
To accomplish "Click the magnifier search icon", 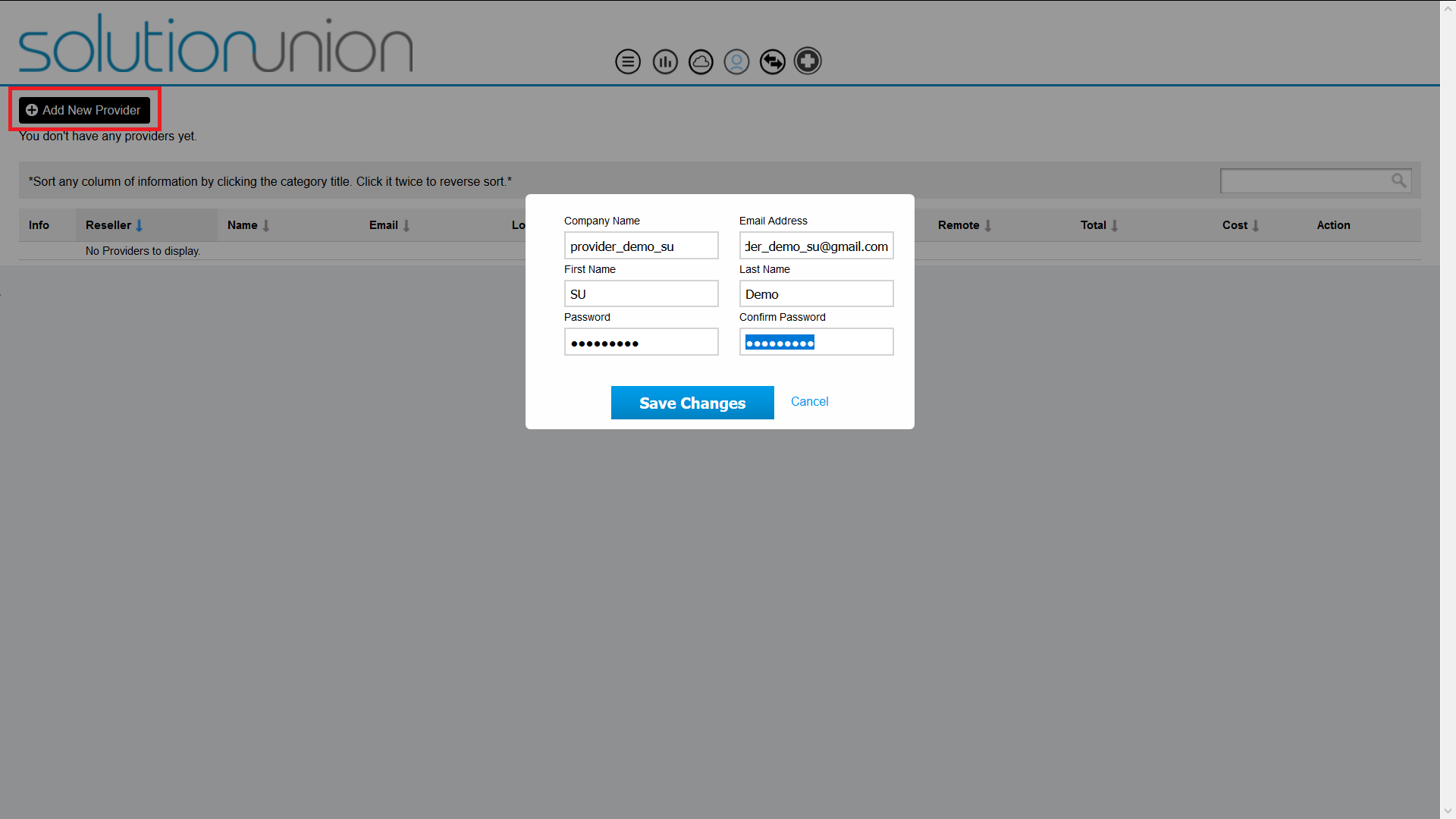I will (1398, 180).
